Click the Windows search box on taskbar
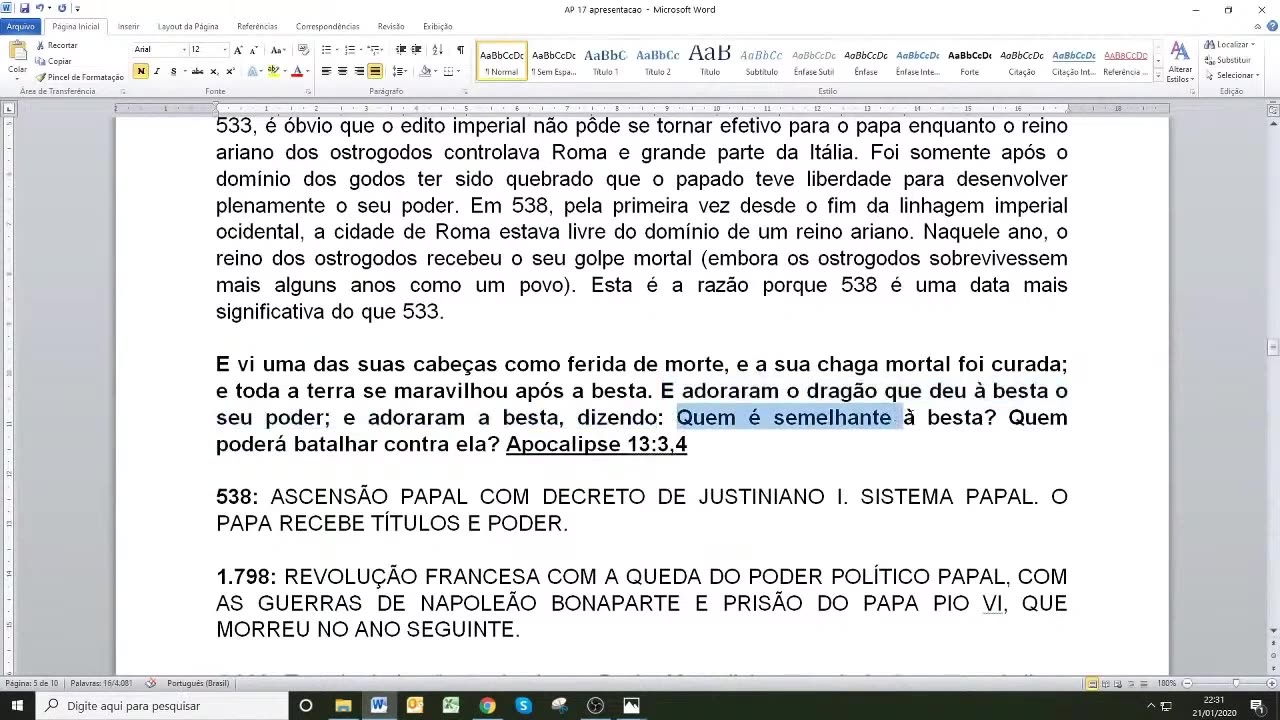Viewport: 1280px width, 720px height. tap(162, 705)
